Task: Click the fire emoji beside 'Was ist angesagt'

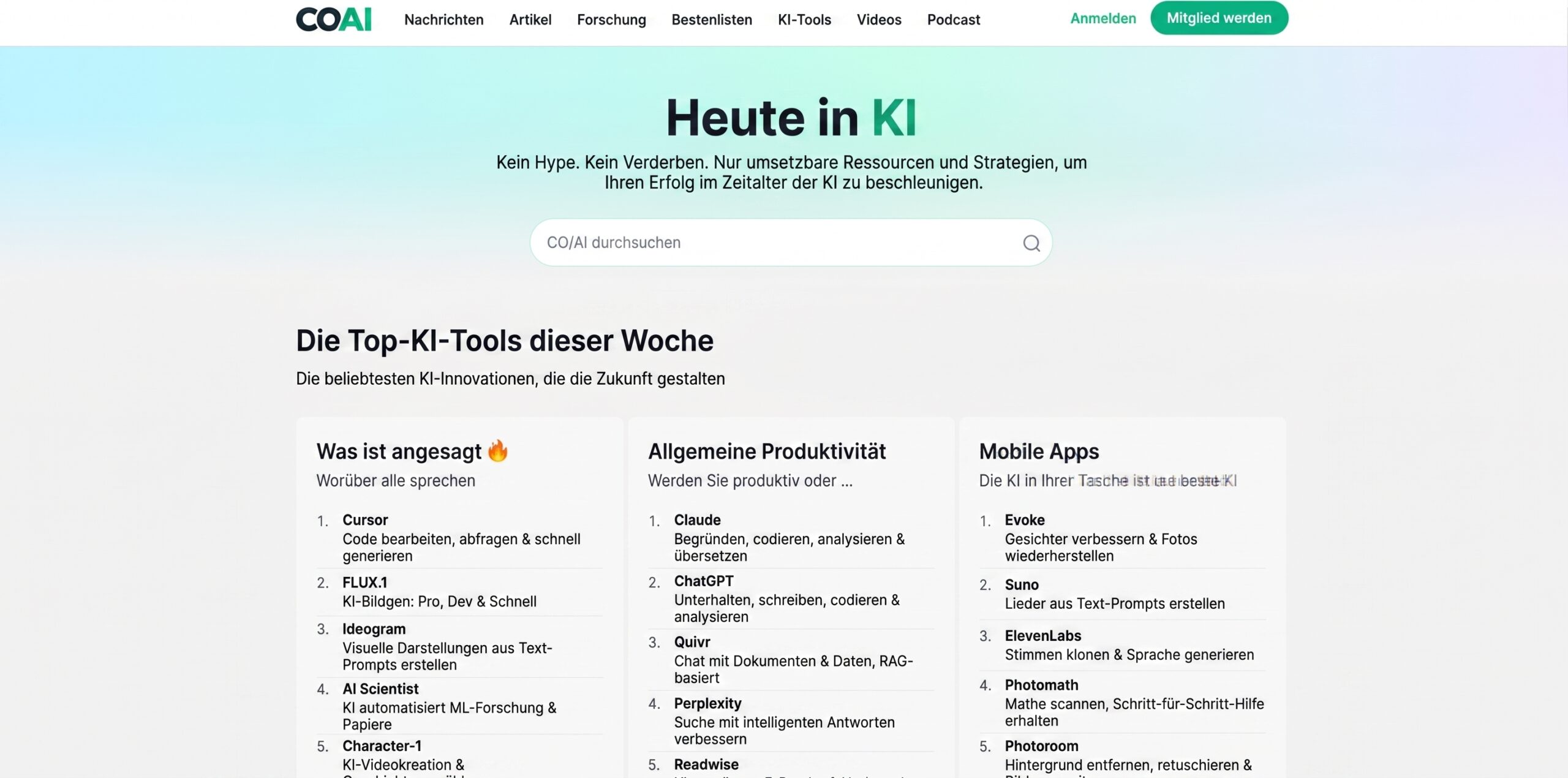Action: pyautogui.click(x=498, y=450)
